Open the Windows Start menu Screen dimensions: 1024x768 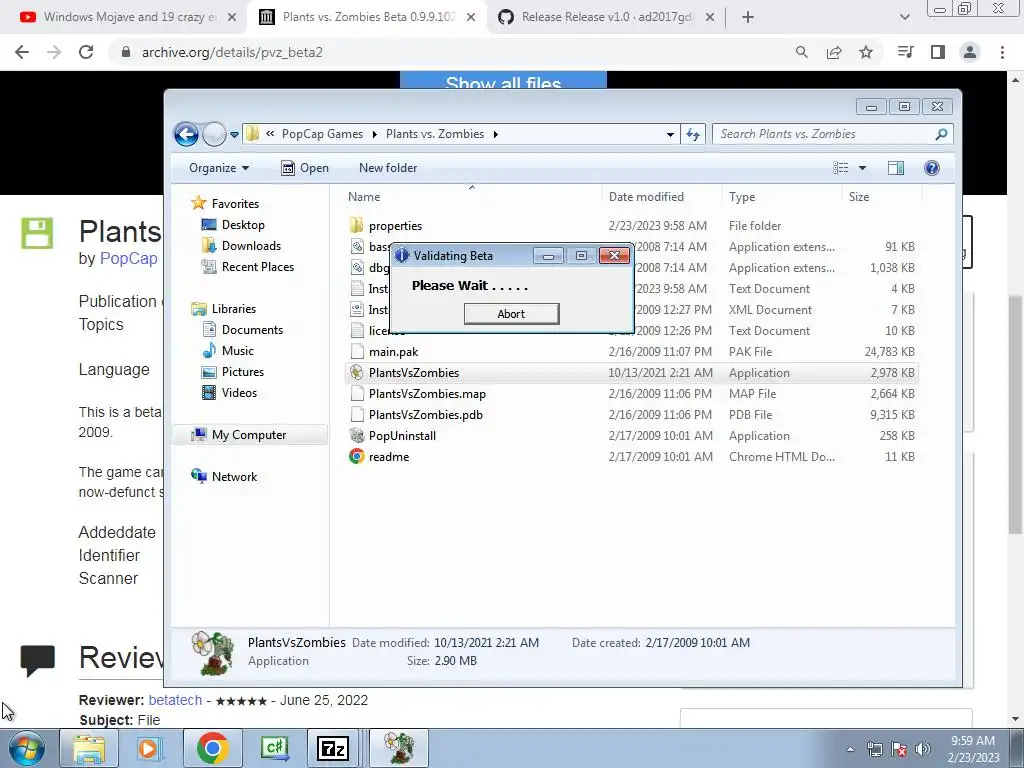26,748
